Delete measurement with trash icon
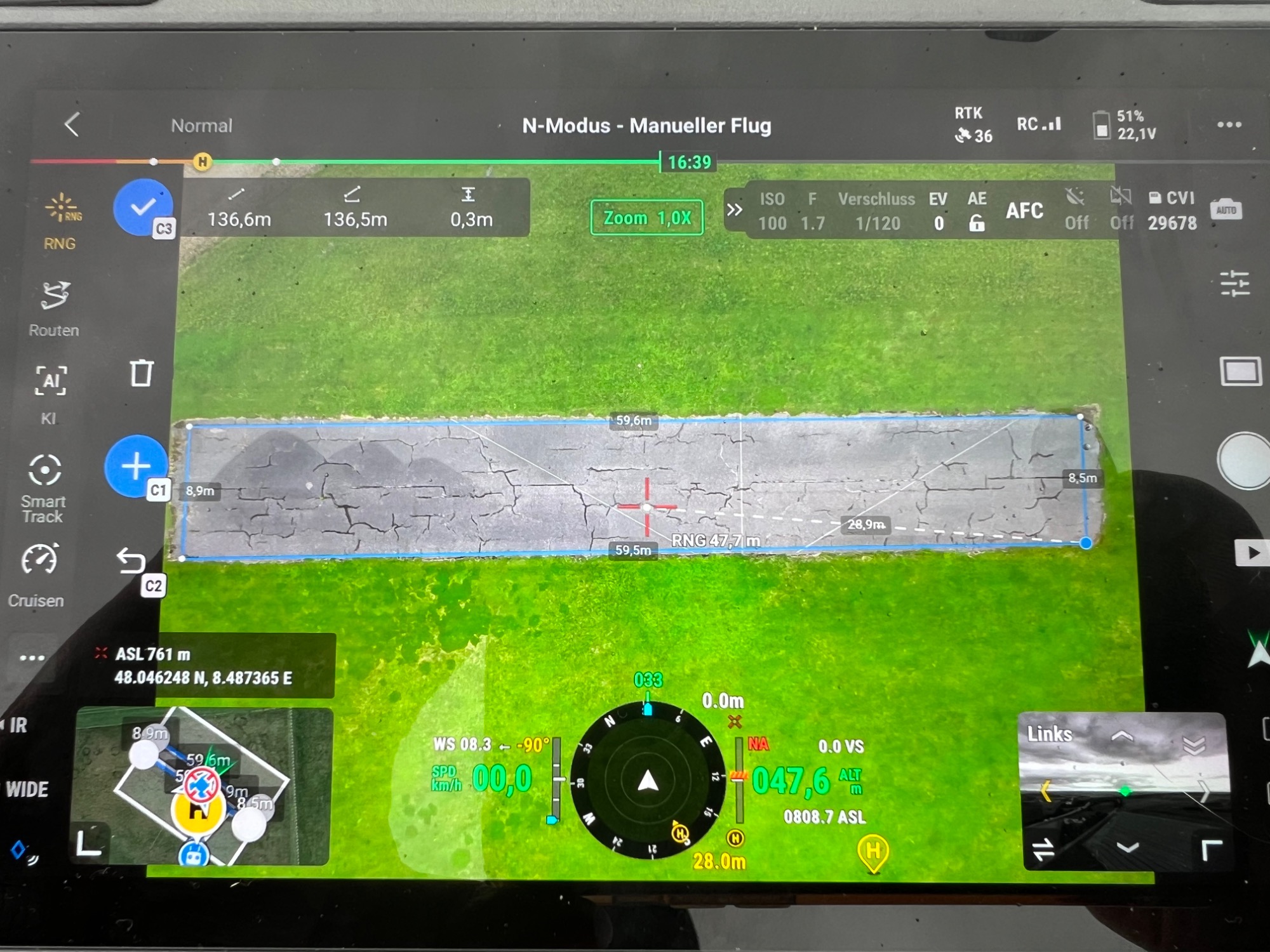 click(x=141, y=373)
